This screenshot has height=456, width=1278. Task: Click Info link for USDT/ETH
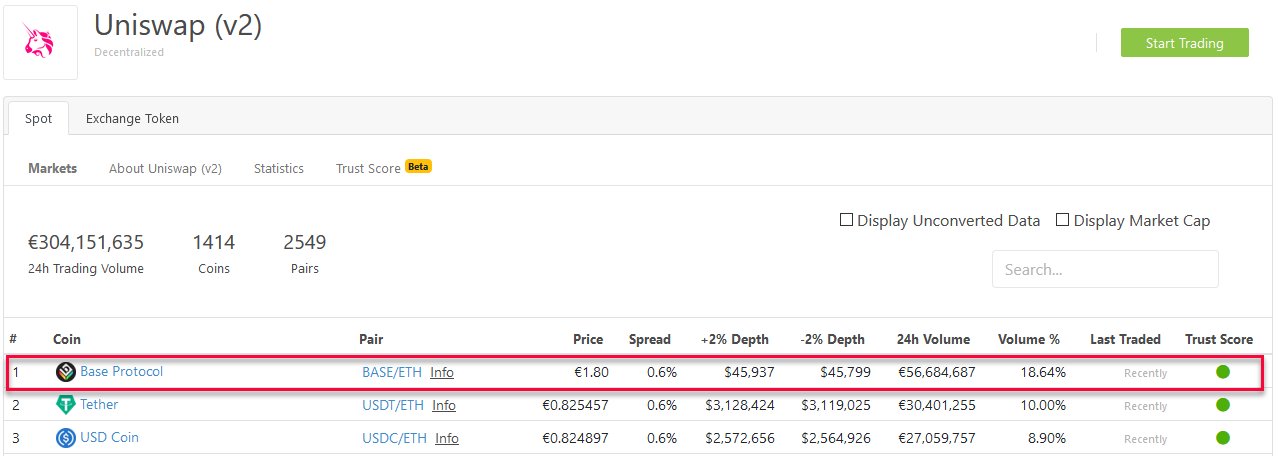[444, 405]
